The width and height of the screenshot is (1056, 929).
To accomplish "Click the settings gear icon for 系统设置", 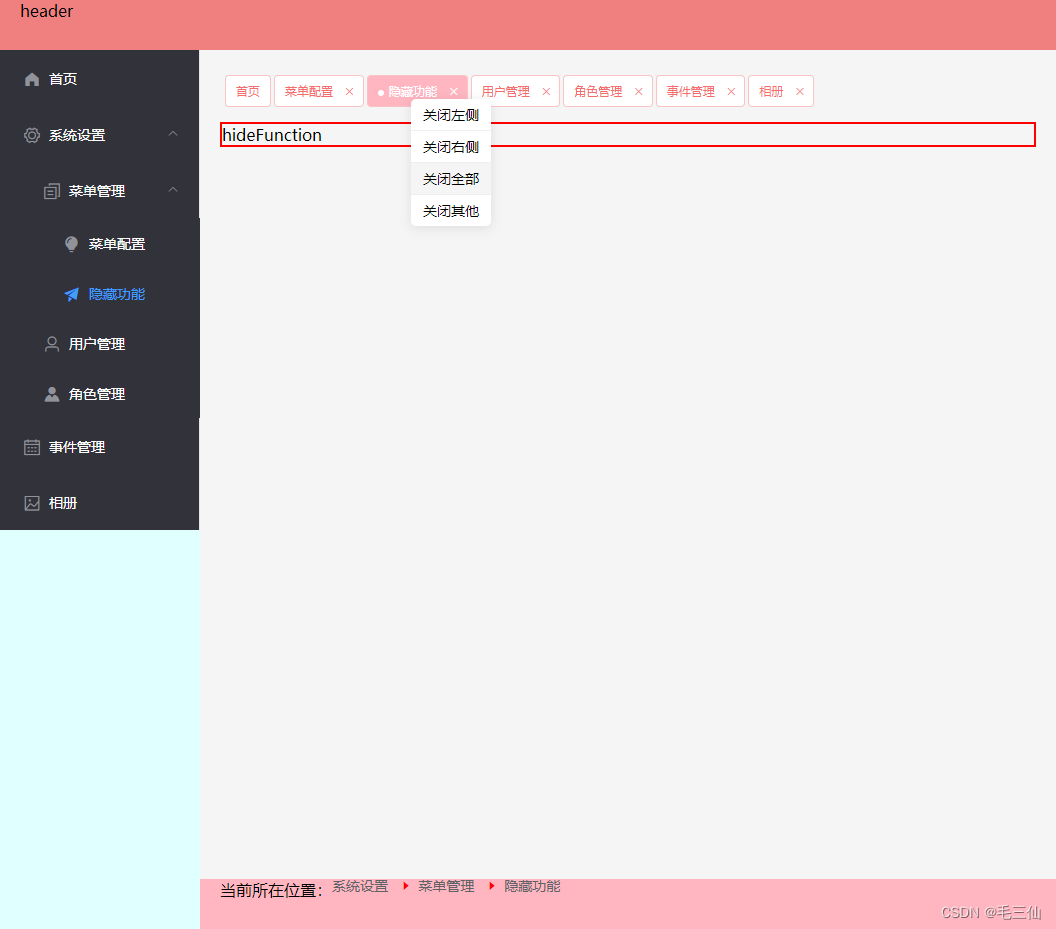I will tap(31, 135).
